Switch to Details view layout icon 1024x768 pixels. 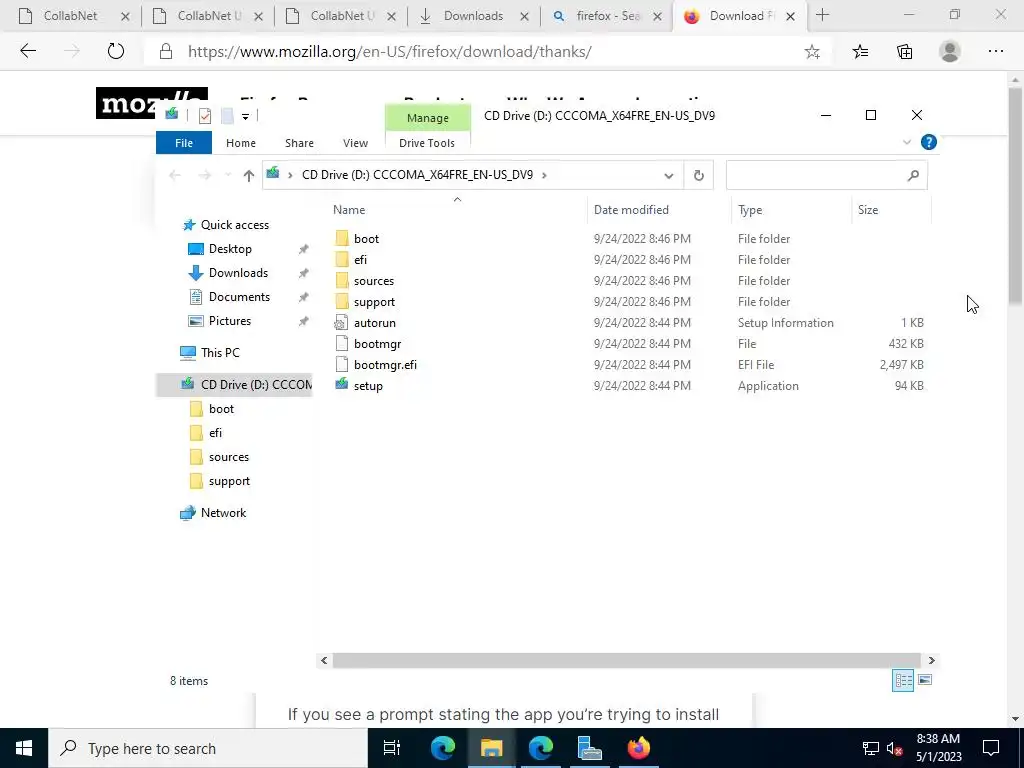click(903, 680)
